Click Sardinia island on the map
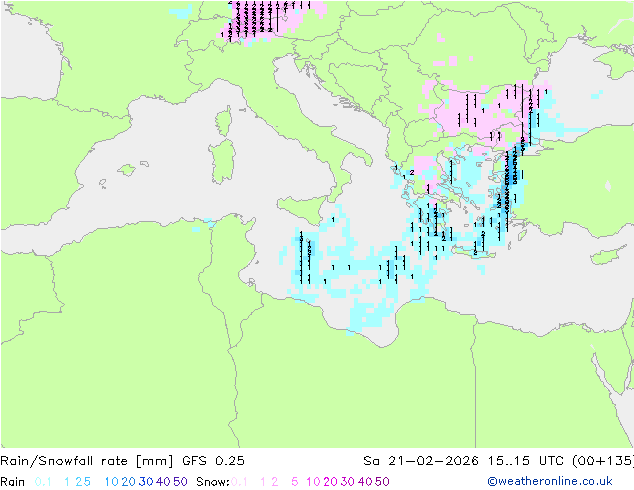This screenshot has height=490, width=634. [x=223, y=162]
